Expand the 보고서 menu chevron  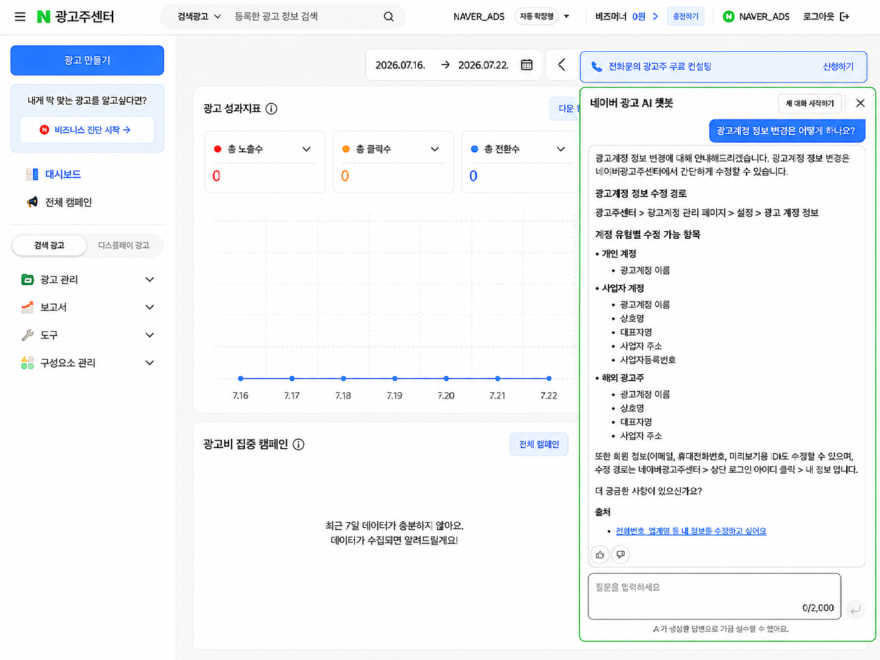[x=150, y=307]
